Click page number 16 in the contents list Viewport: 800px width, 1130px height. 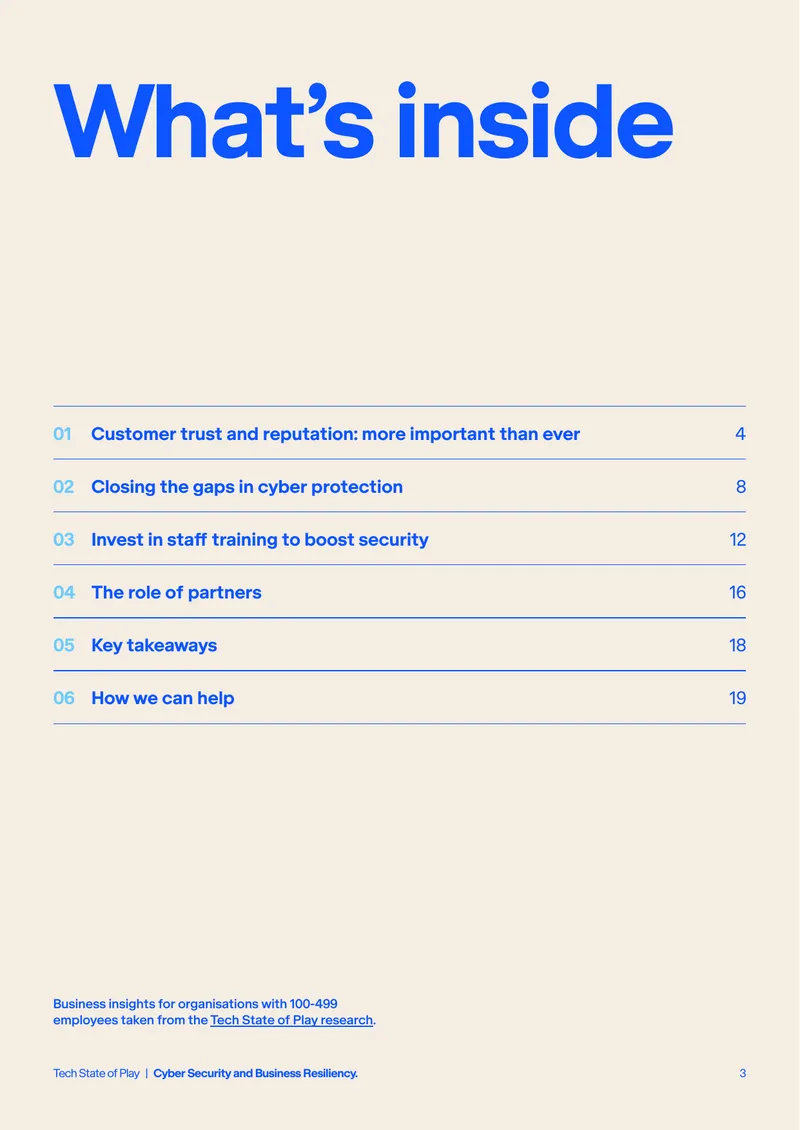coord(737,592)
